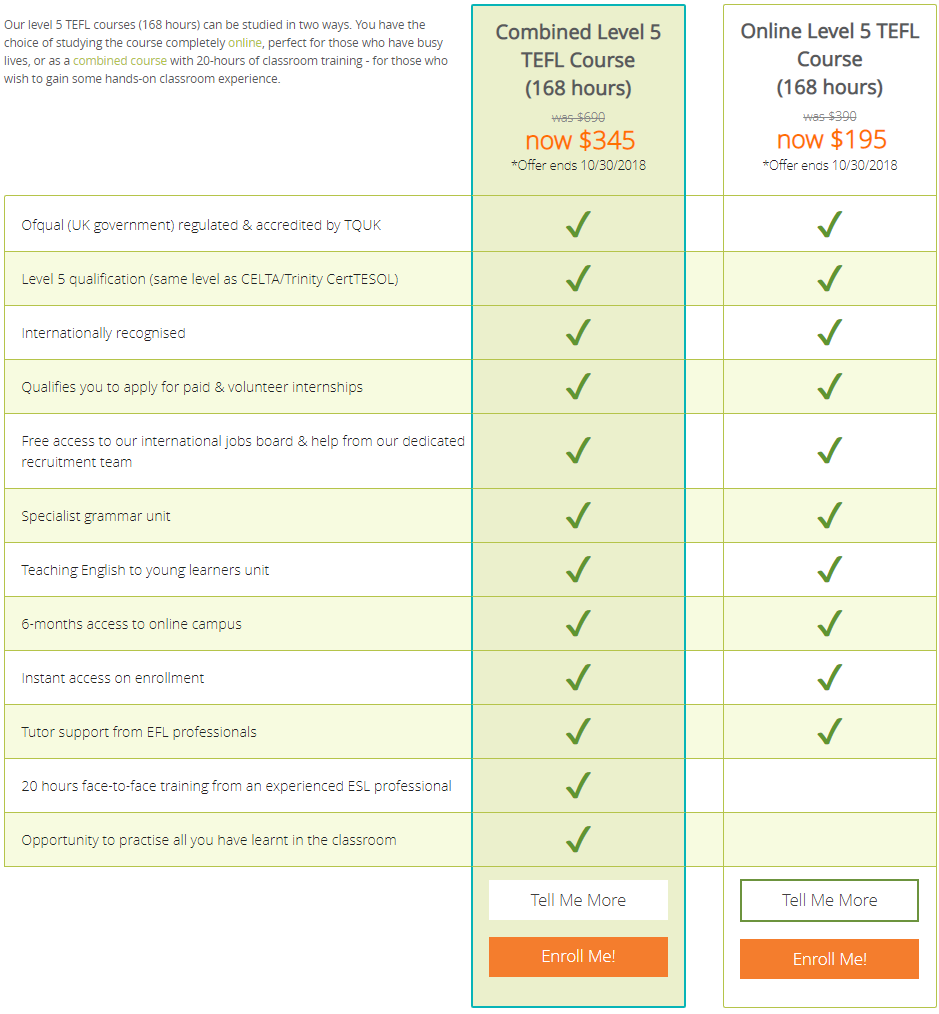Open Tell Me More for Combined course
Screen dimensions: 939x1014
(x=578, y=900)
